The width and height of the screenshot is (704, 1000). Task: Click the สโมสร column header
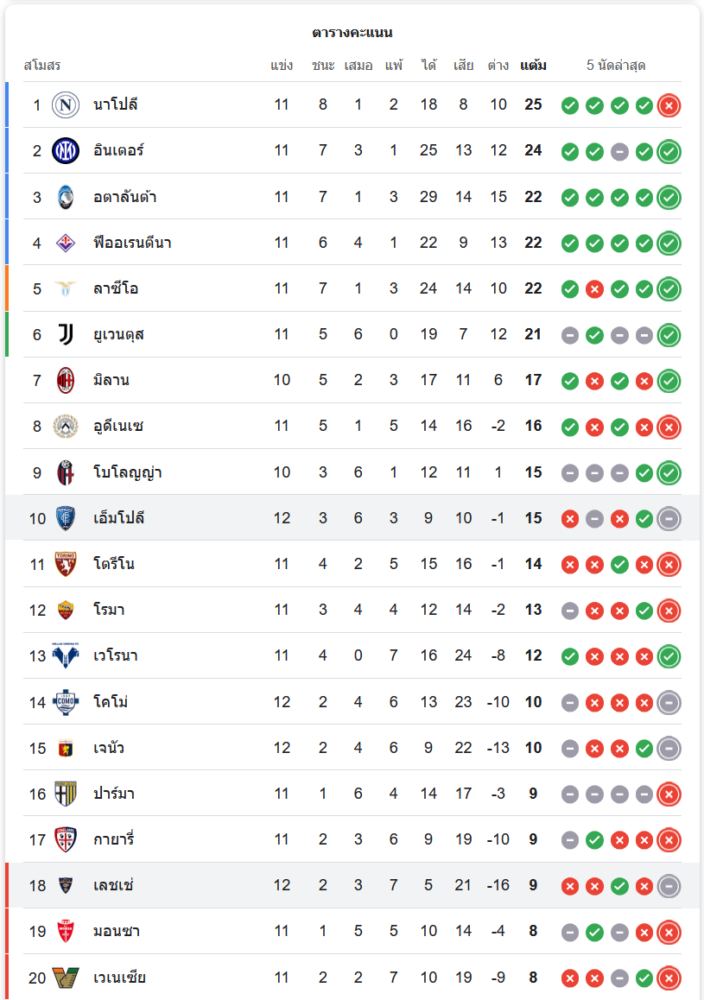pos(42,65)
